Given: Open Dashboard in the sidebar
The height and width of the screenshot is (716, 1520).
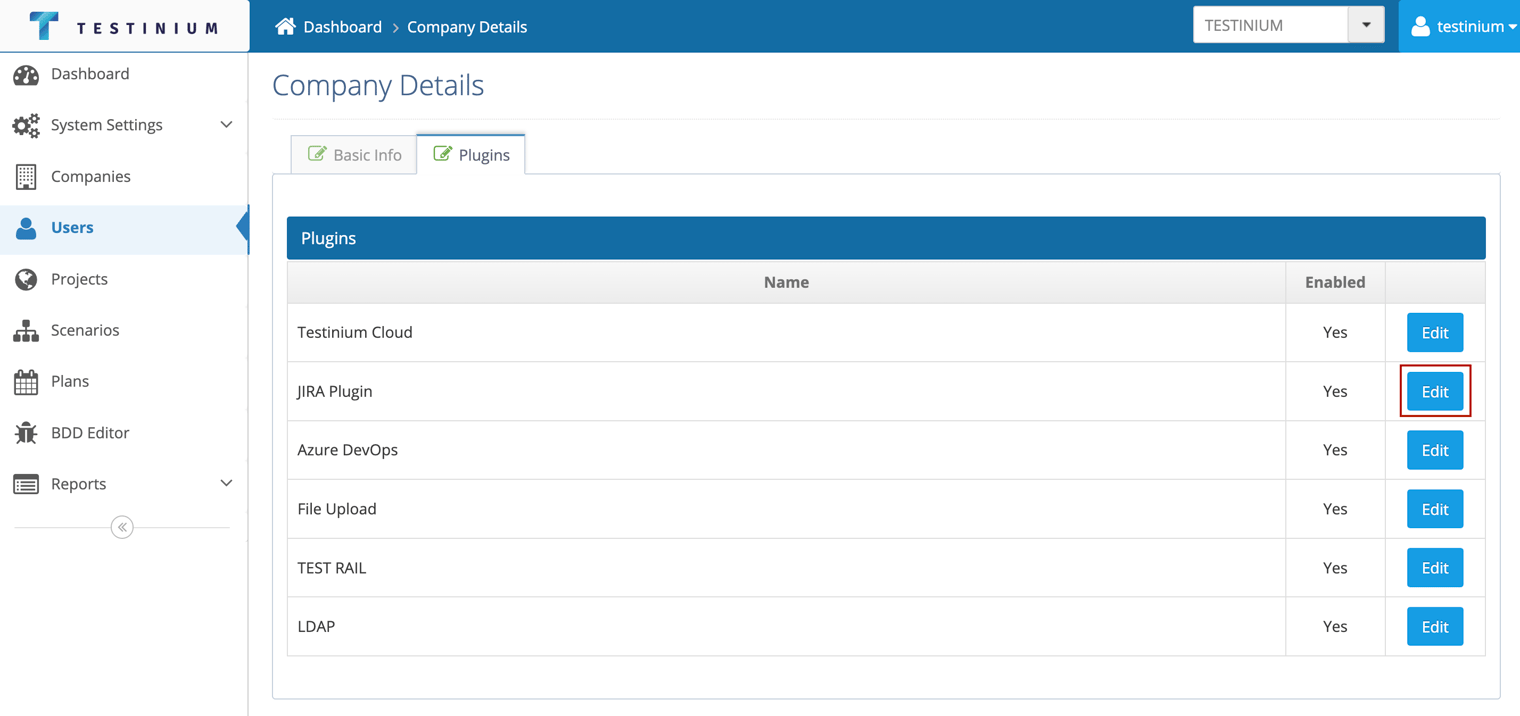Looking at the screenshot, I should tap(124, 74).
